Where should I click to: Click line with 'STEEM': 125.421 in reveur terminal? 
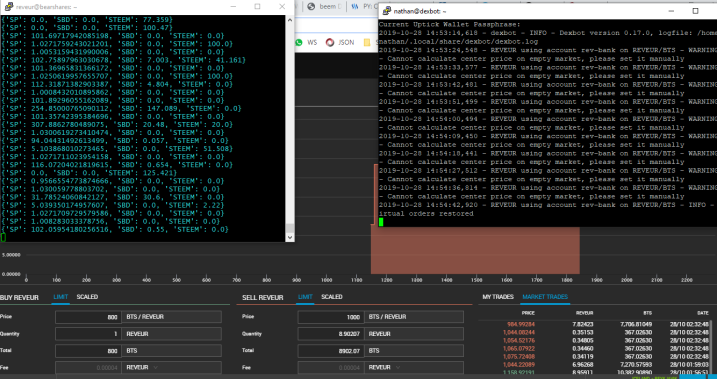[89, 173]
